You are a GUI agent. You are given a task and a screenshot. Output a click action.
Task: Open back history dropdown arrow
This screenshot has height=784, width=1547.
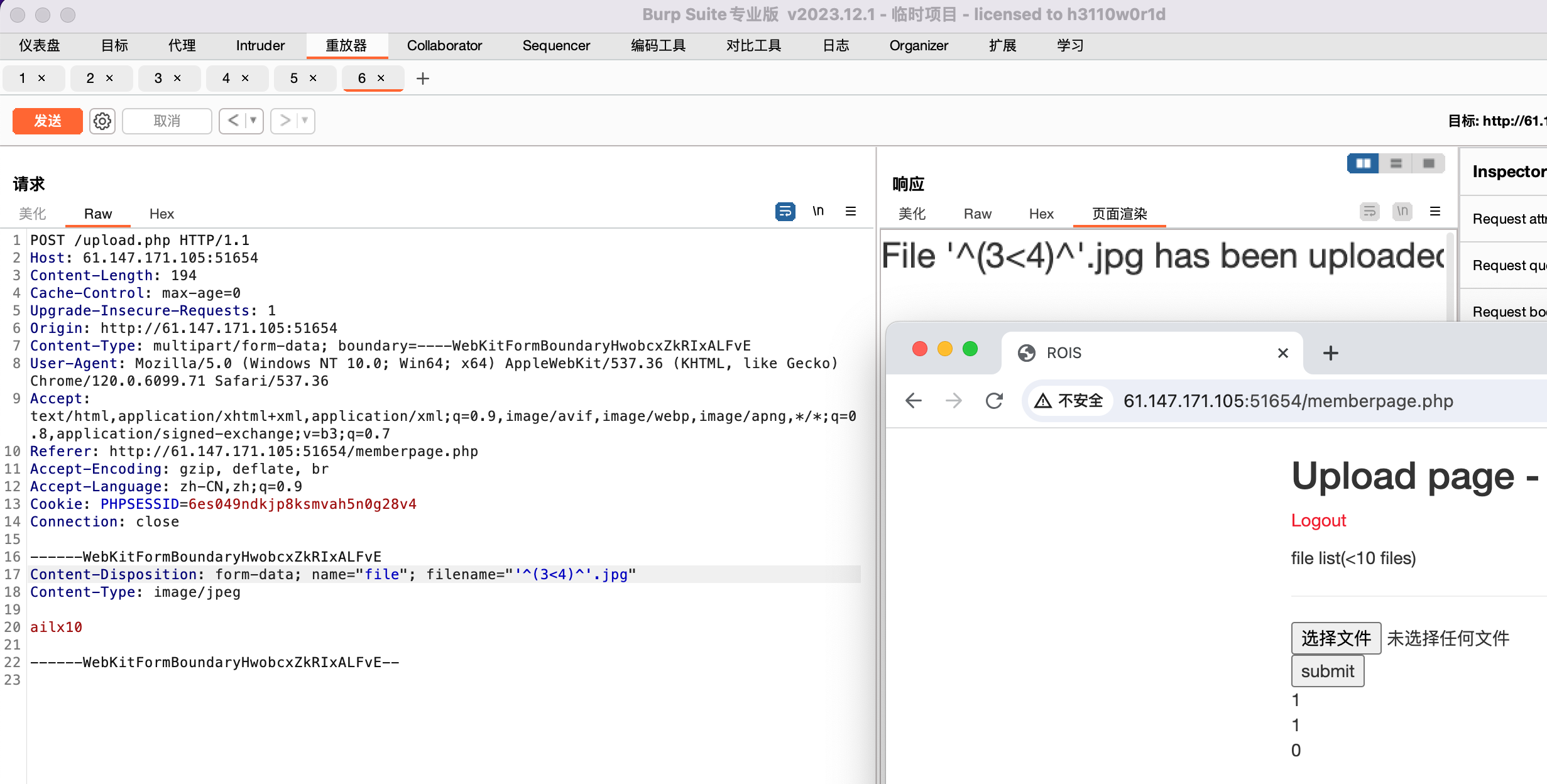click(253, 121)
